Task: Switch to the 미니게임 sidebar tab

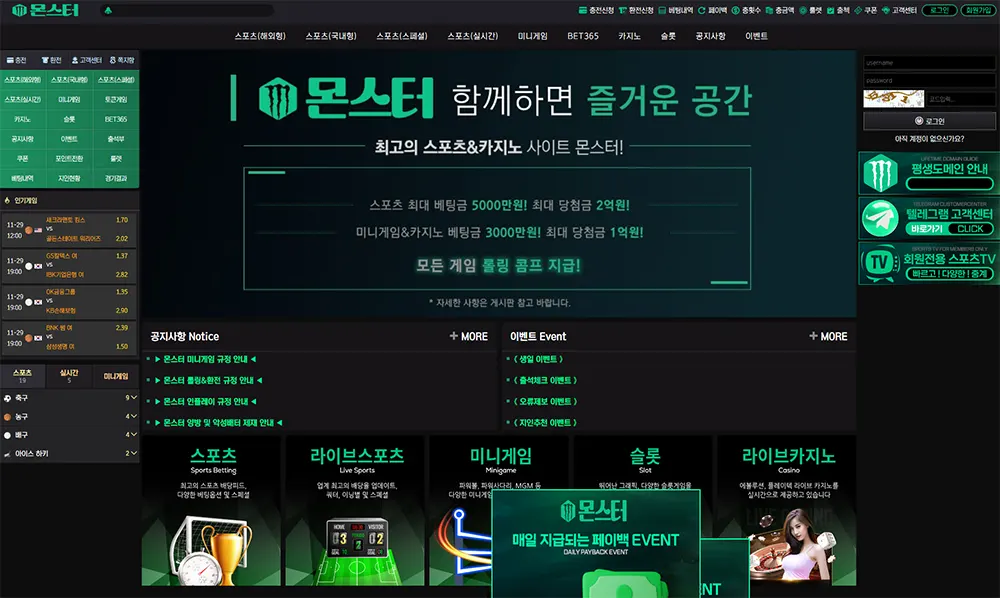Action: click(116, 376)
